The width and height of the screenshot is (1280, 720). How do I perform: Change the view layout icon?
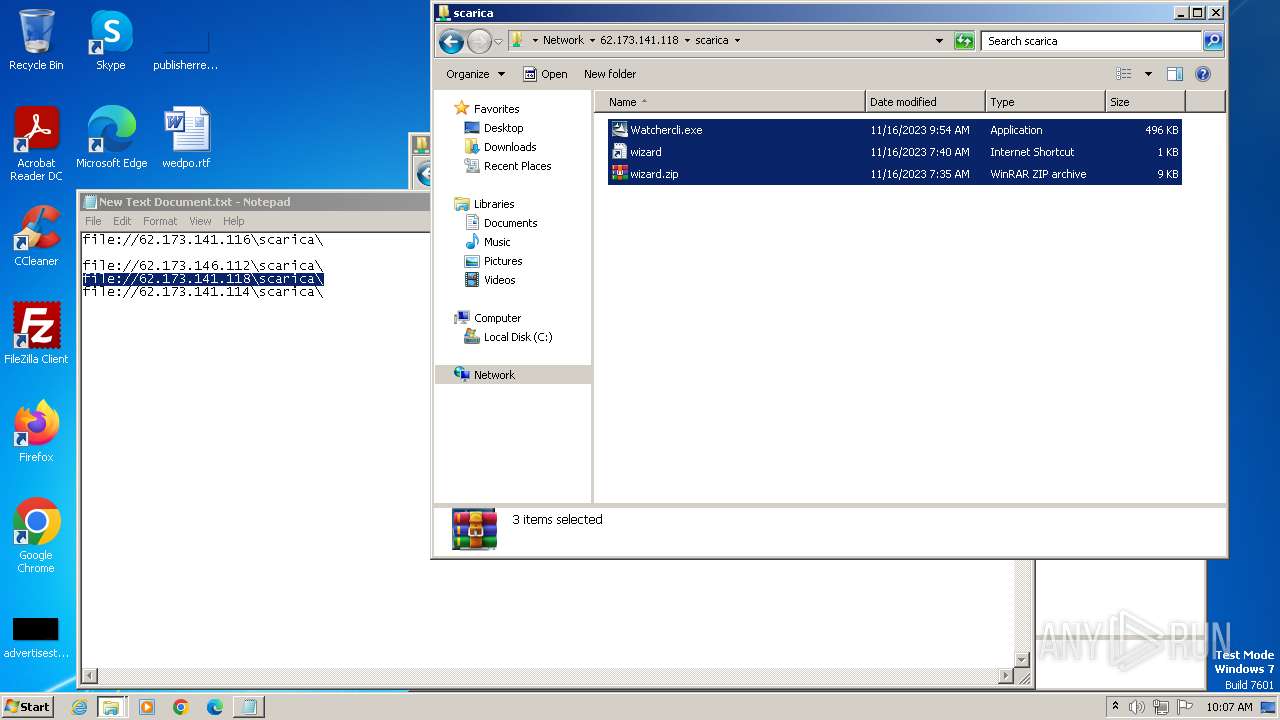(x=1124, y=74)
